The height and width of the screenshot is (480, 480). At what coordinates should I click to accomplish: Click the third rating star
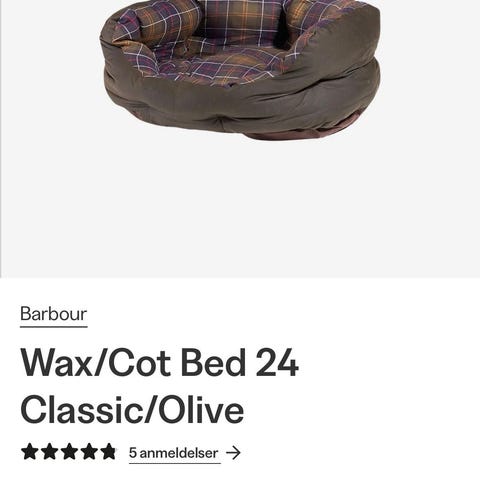point(69,452)
